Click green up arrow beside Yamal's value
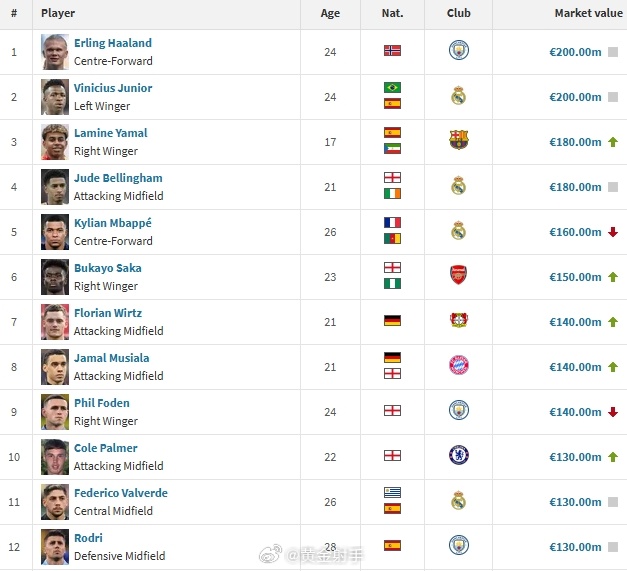627x571 pixels. tap(613, 142)
